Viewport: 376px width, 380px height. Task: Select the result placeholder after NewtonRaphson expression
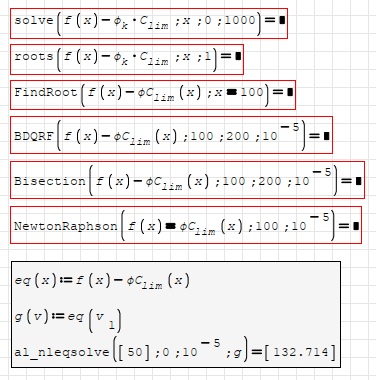(356, 226)
